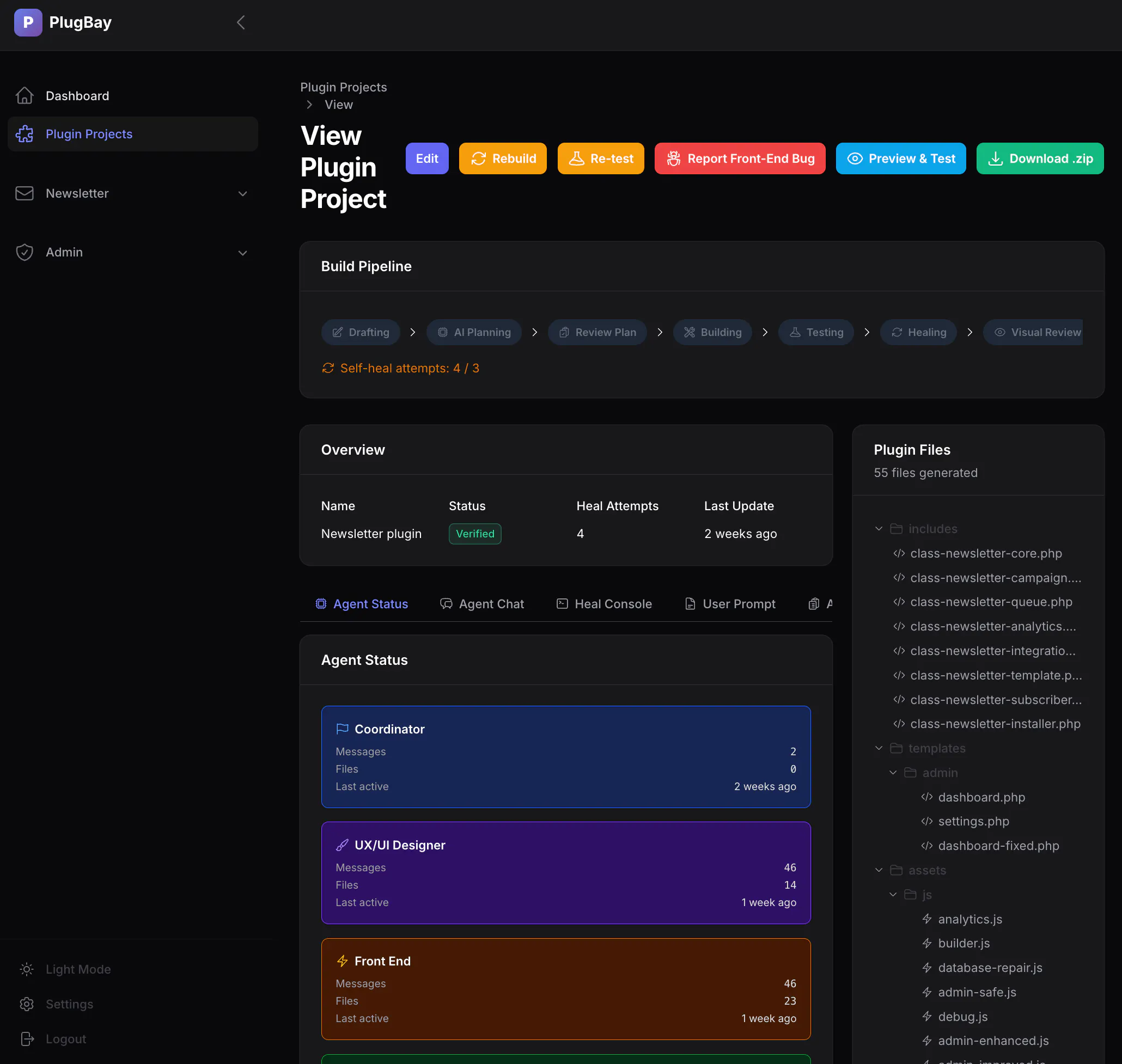Image resolution: width=1122 pixels, height=1064 pixels.
Task: Click the Preview & Test button
Action: click(x=900, y=158)
